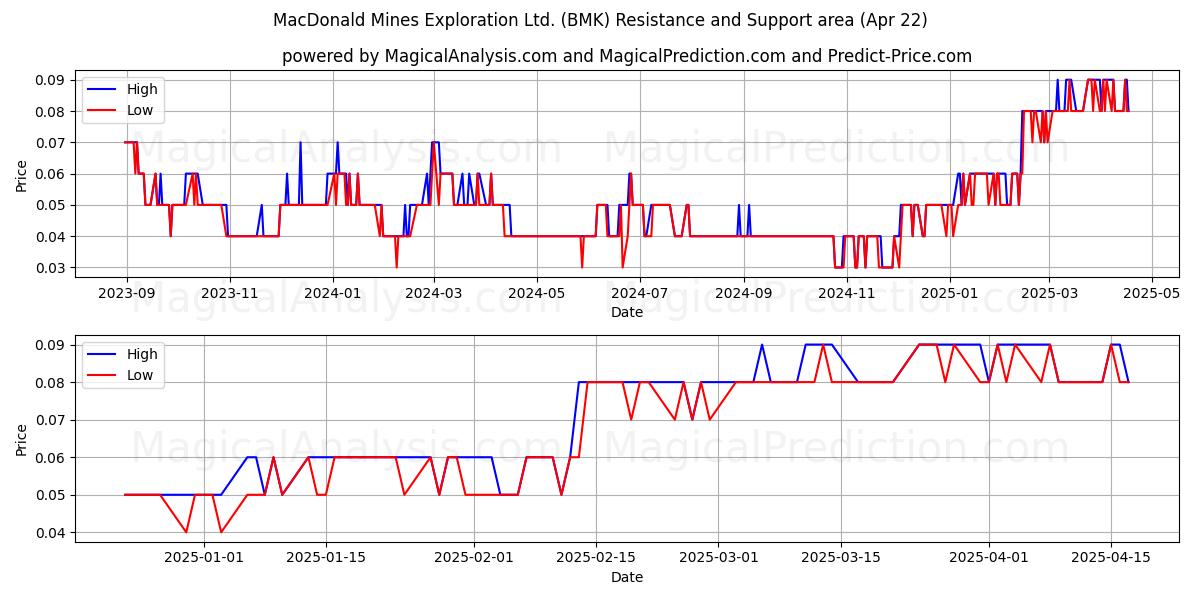Click the '2024-05' tick label
This screenshot has height=600, width=1200.
[x=537, y=293]
